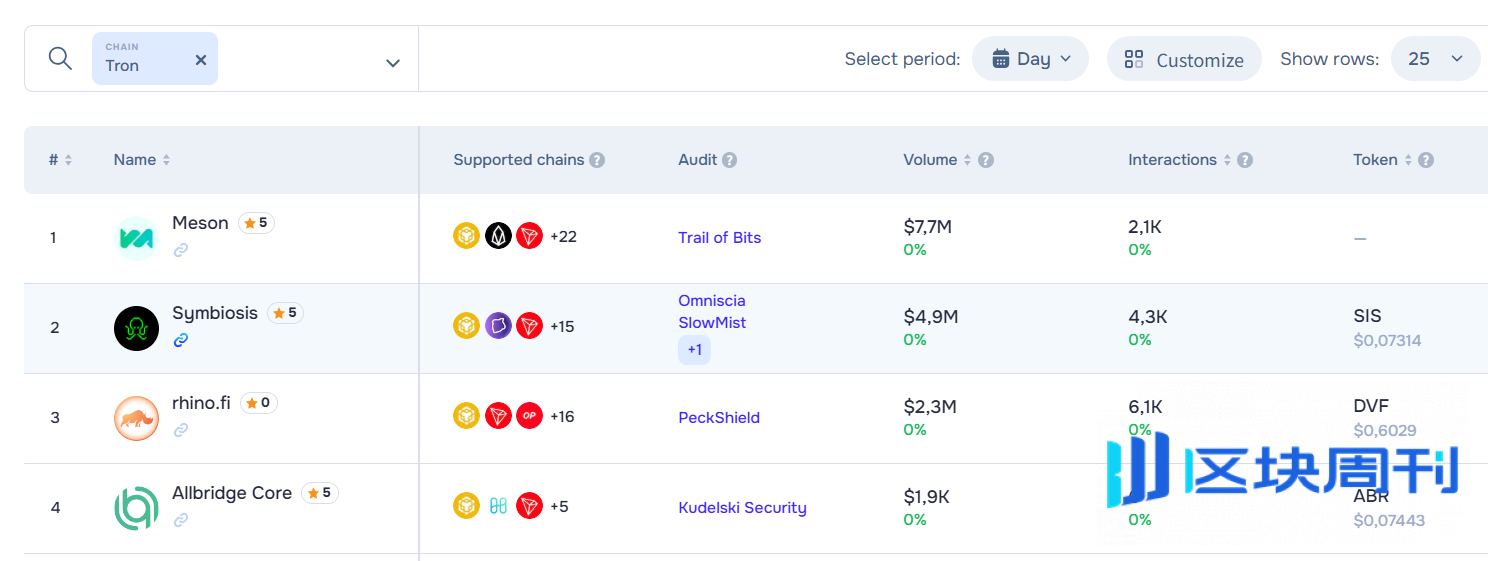This screenshot has height=561, width=1488.
Task: Click the 2,1K interactions value
Action: (1145, 227)
